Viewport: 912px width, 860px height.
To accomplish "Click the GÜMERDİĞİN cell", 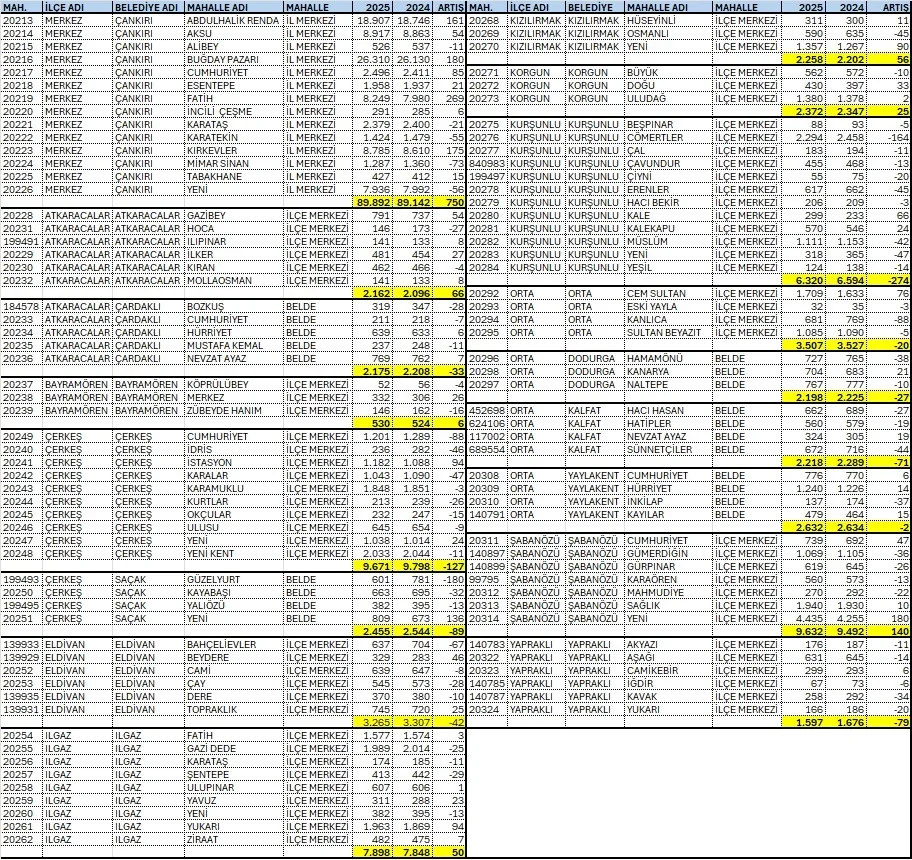I will [x=668, y=553].
